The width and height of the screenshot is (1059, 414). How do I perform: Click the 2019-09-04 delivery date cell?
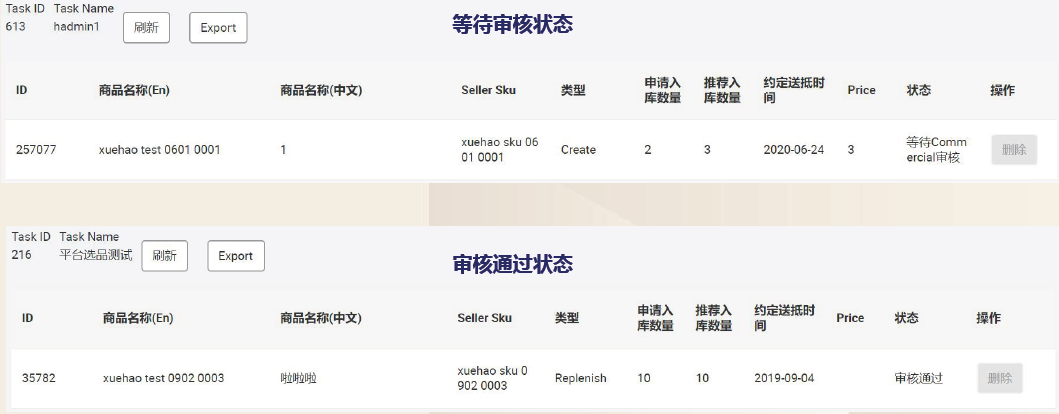pyautogui.click(x=784, y=378)
